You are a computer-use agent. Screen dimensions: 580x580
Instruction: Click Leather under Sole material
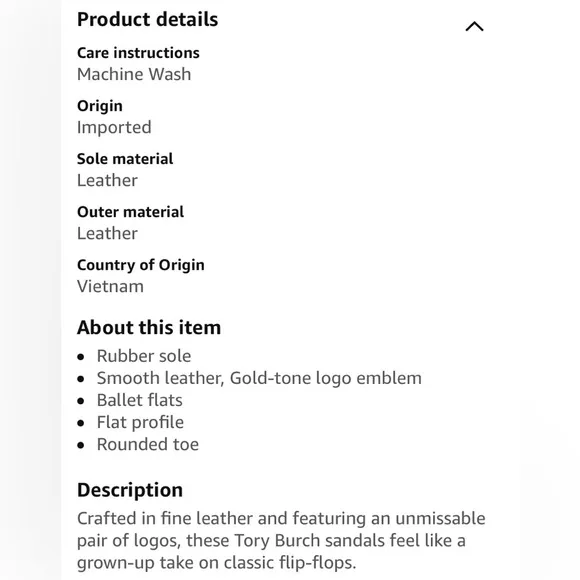point(107,181)
